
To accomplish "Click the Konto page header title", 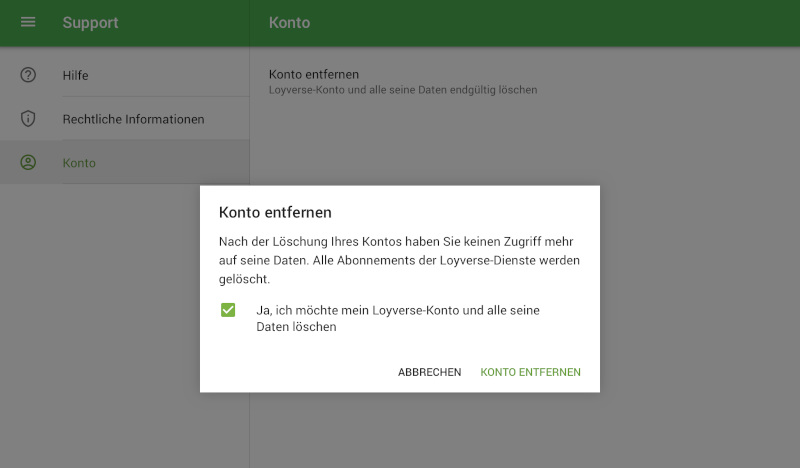I will (289, 22).
